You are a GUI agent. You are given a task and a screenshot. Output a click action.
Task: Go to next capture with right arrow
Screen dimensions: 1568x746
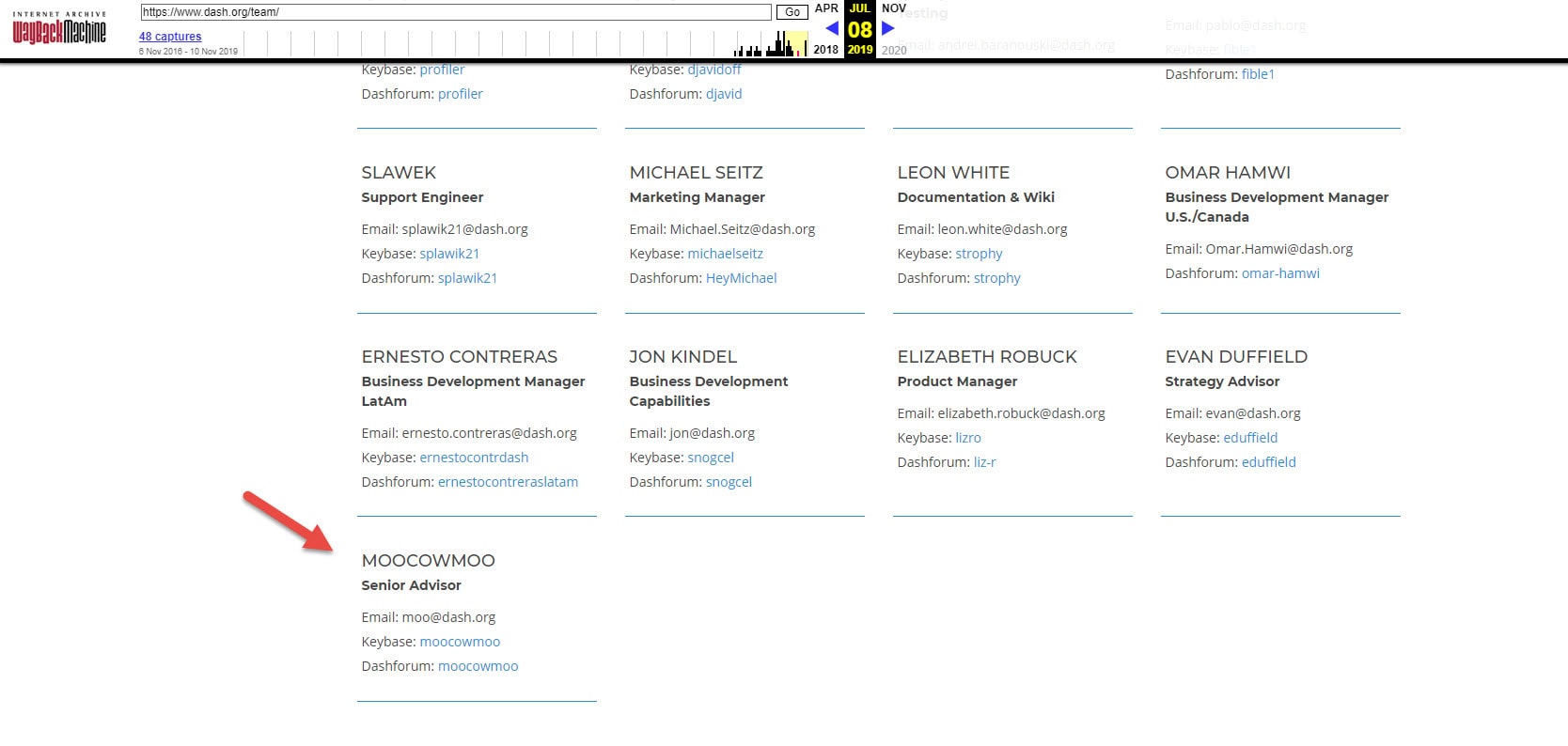888,29
